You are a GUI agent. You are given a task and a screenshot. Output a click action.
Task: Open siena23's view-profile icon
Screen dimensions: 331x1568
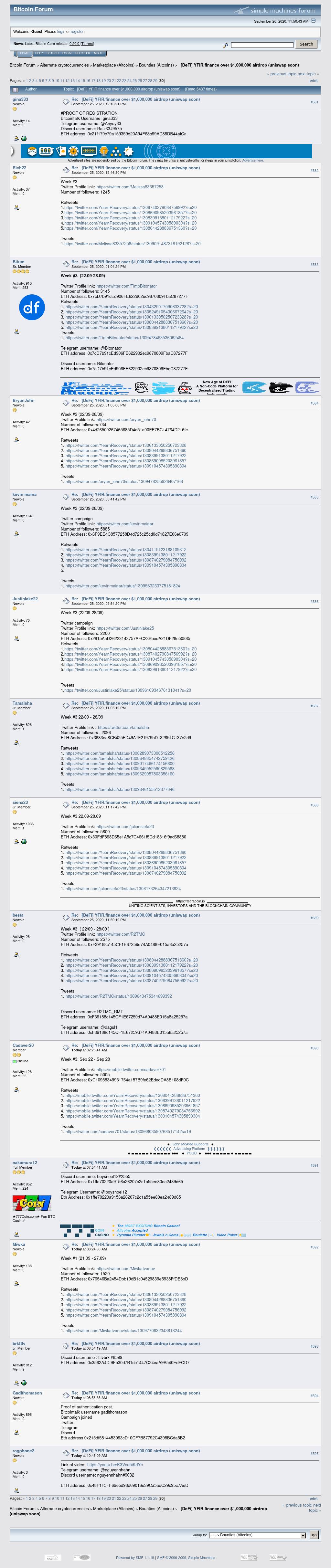16,842
